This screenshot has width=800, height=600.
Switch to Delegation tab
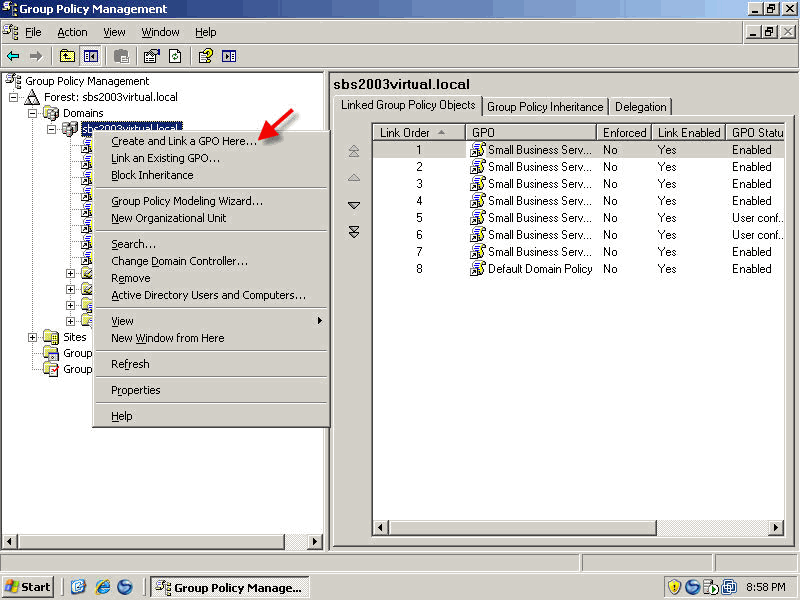point(640,107)
